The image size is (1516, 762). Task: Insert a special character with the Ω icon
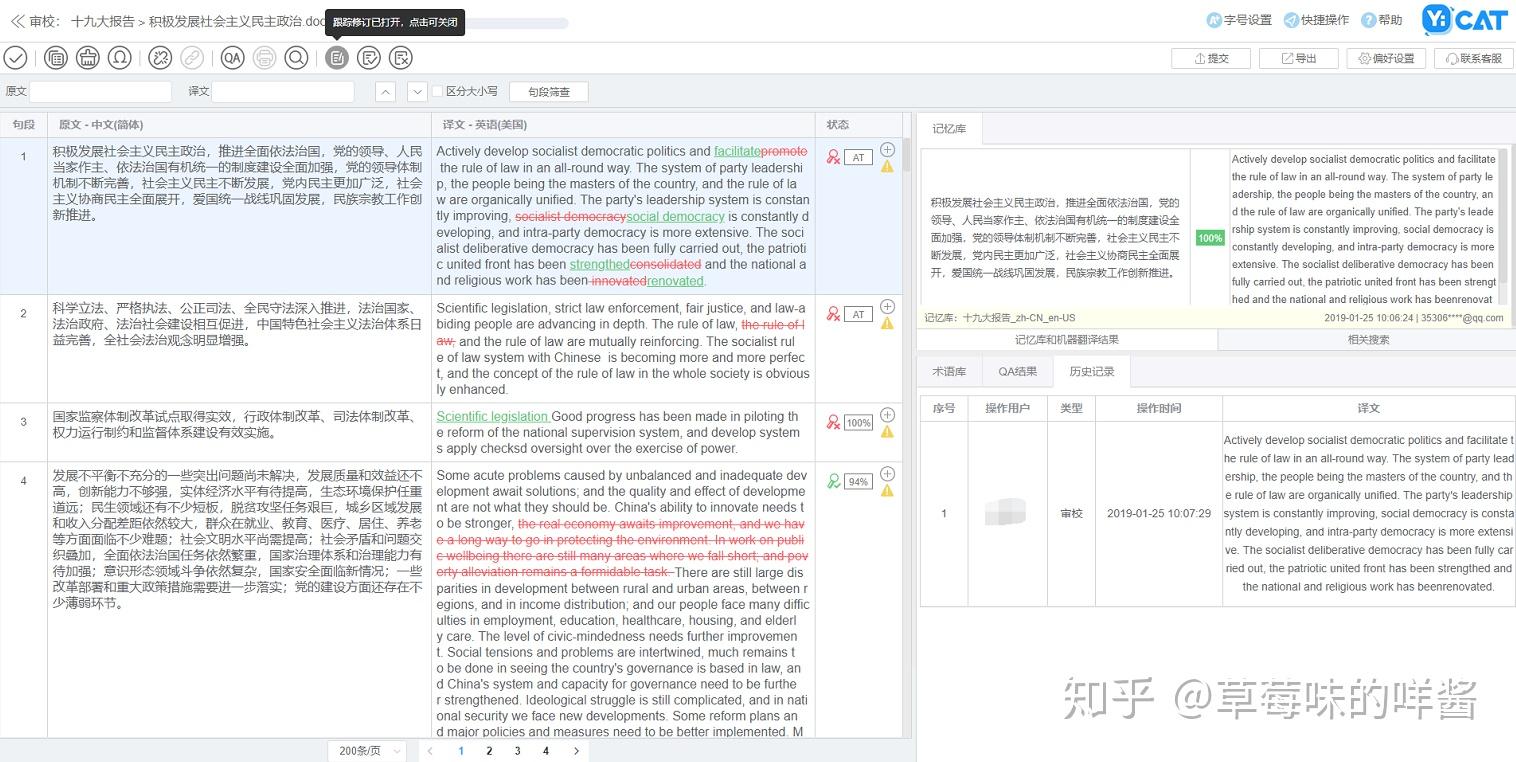click(120, 57)
